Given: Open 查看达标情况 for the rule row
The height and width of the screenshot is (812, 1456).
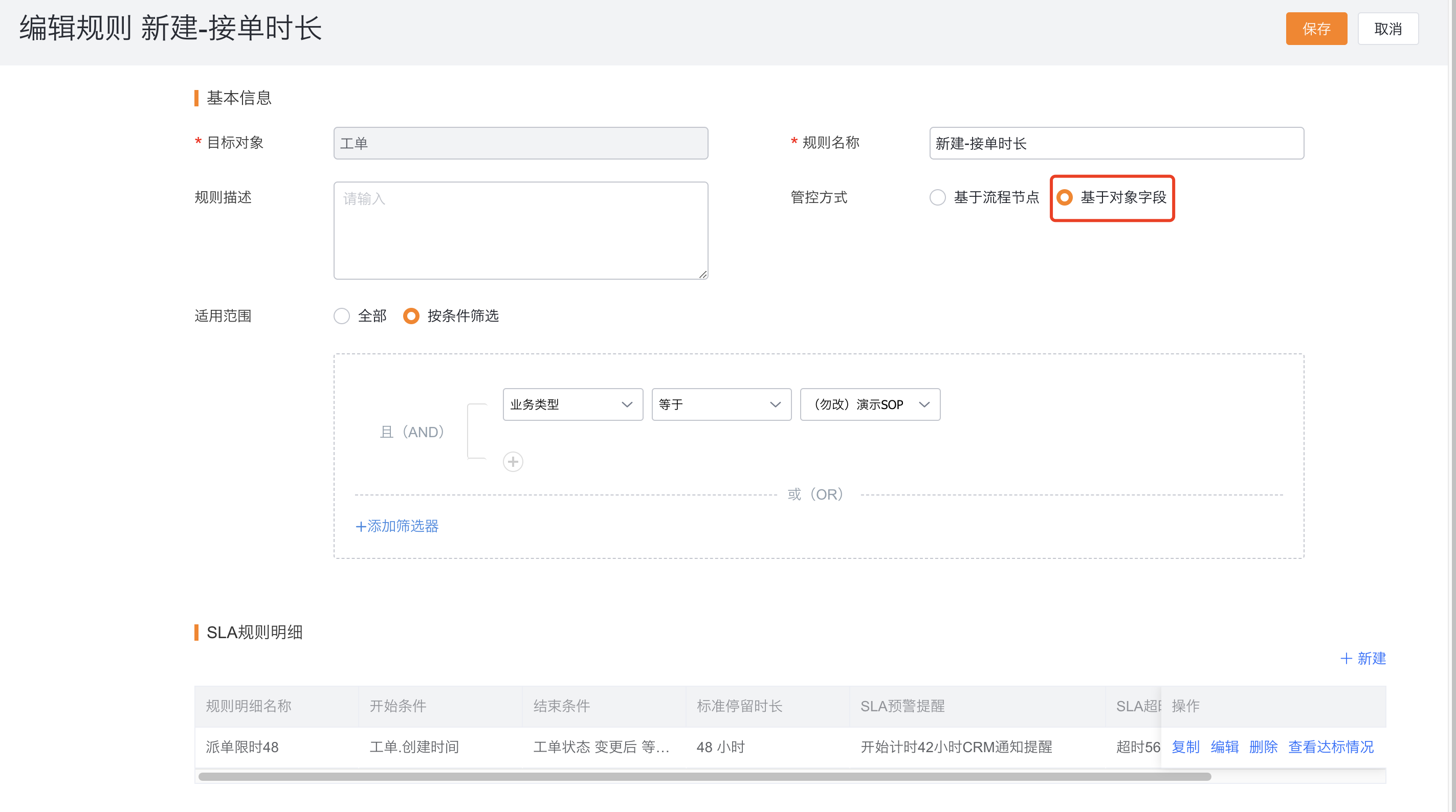Looking at the screenshot, I should click(1331, 747).
